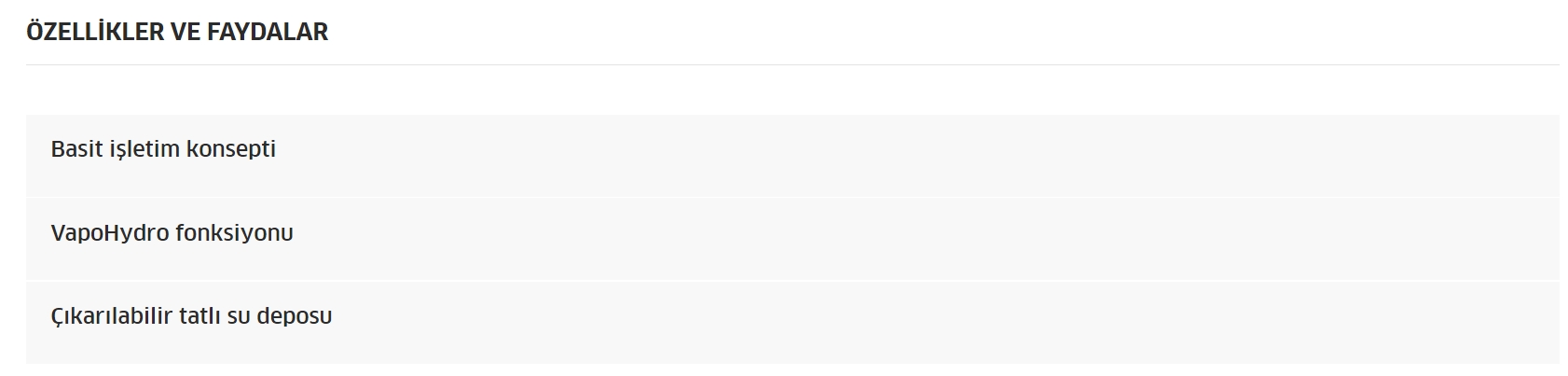The height and width of the screenshot is (376, 1568).
Task: Select the 'VapoHydro fonksiyonu' text label
Action: (172, 233)
